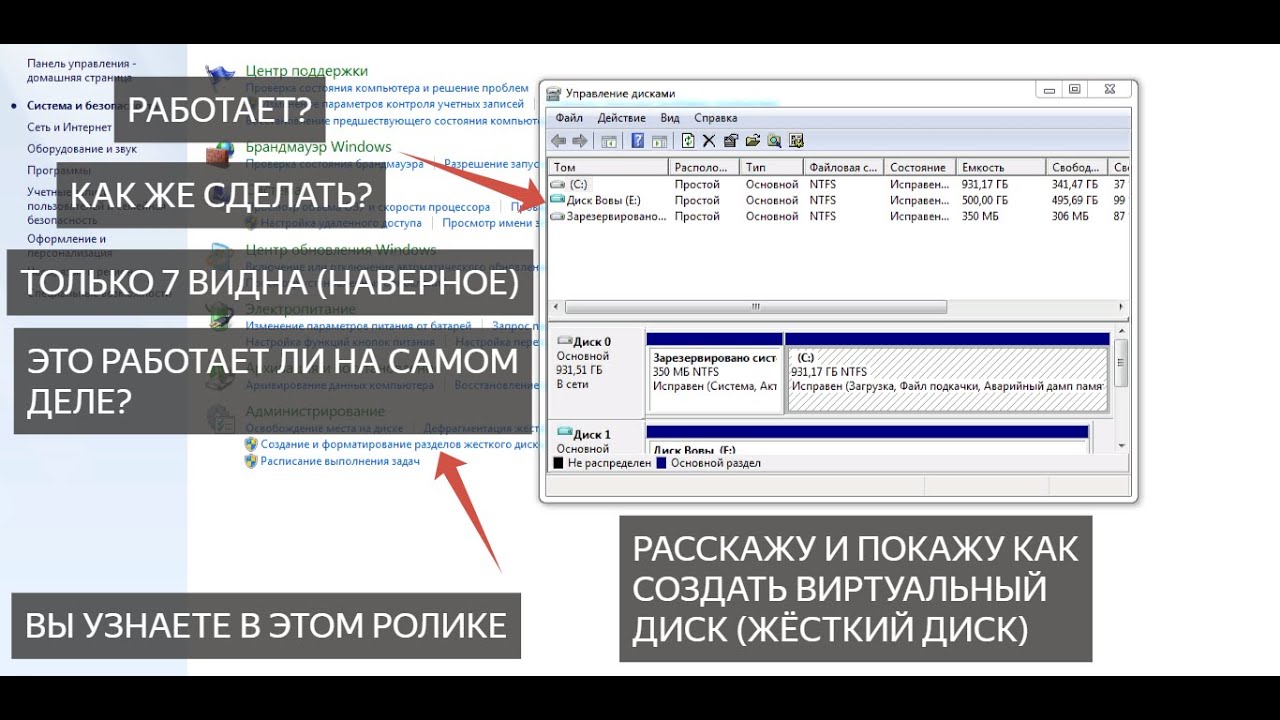The width and height of the screenshot is (1280, 720).
Task: Click the vertical scrollbar thumb in disk pane
Action: 1122,362
